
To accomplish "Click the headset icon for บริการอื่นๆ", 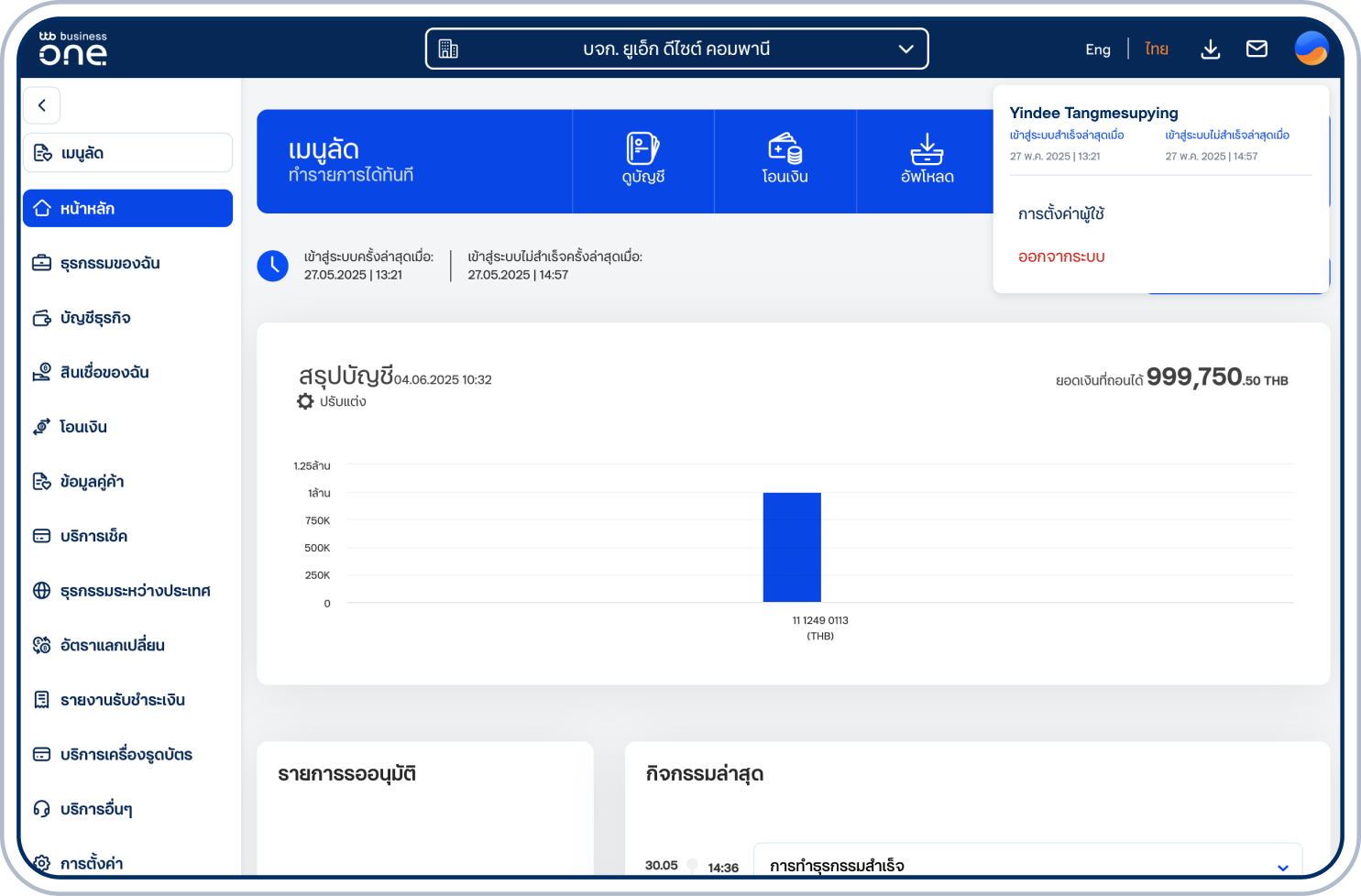I will pyautogui.click(x=42, y=809).
